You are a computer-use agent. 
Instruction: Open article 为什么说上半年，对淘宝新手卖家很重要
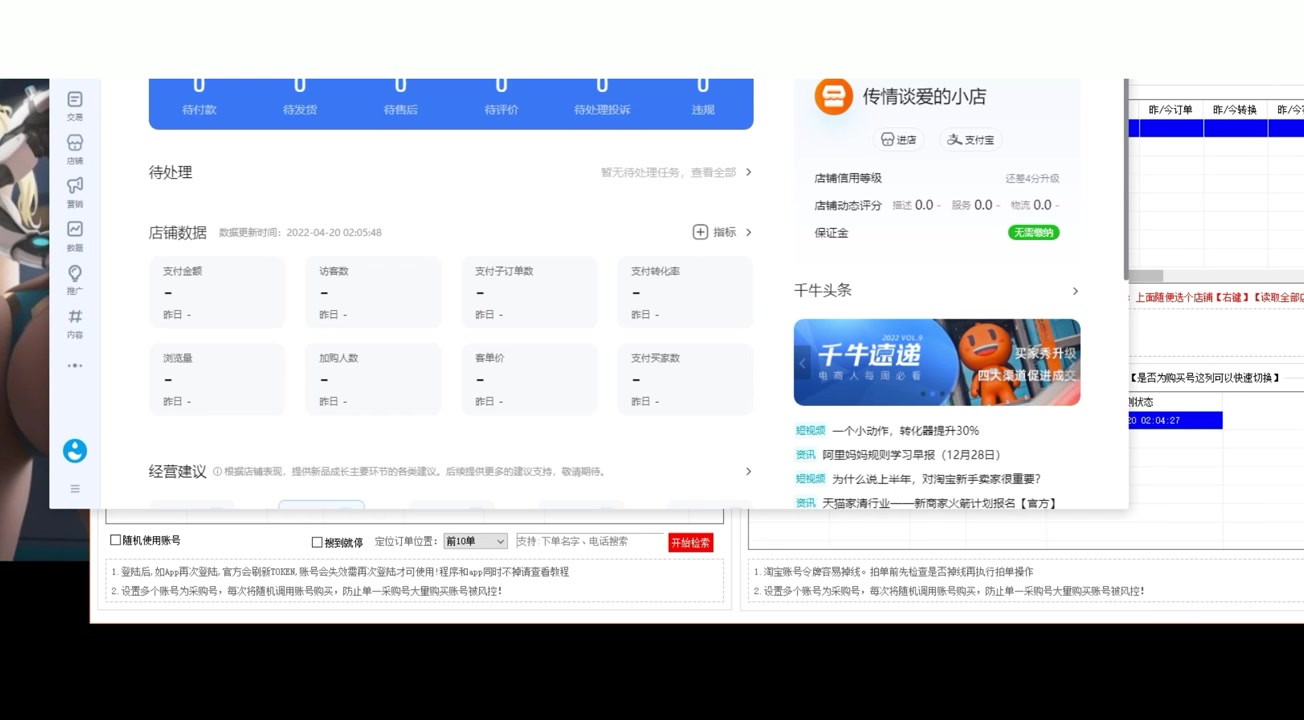936,479
